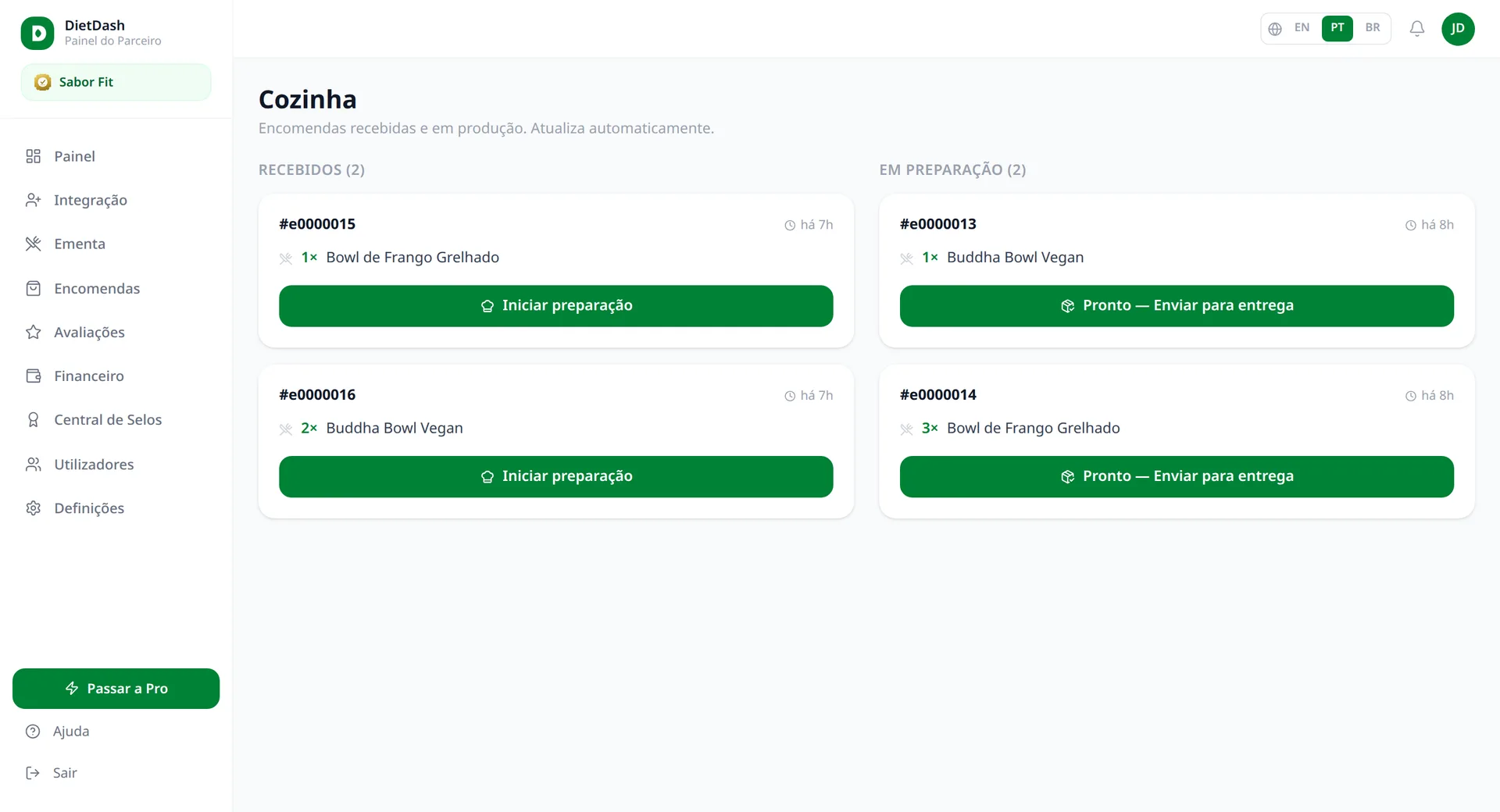Select the PT language option
Screen dimensions: 1500x812
coord(1337,28)
